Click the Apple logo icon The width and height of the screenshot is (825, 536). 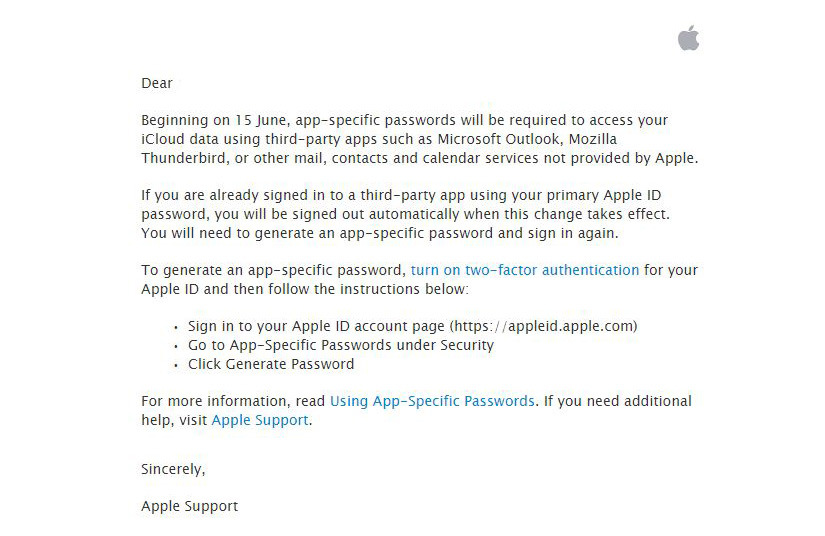pos(688,38)
